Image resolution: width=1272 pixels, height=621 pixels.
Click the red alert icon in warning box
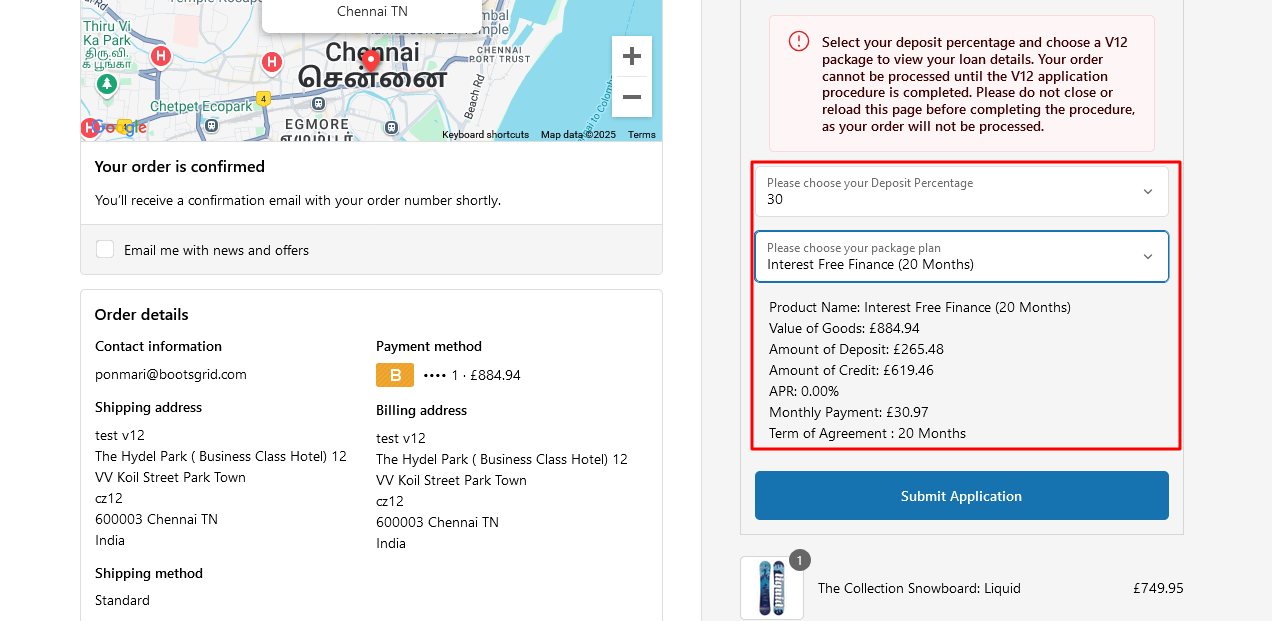pyautogui.click(x=799, y=41)
